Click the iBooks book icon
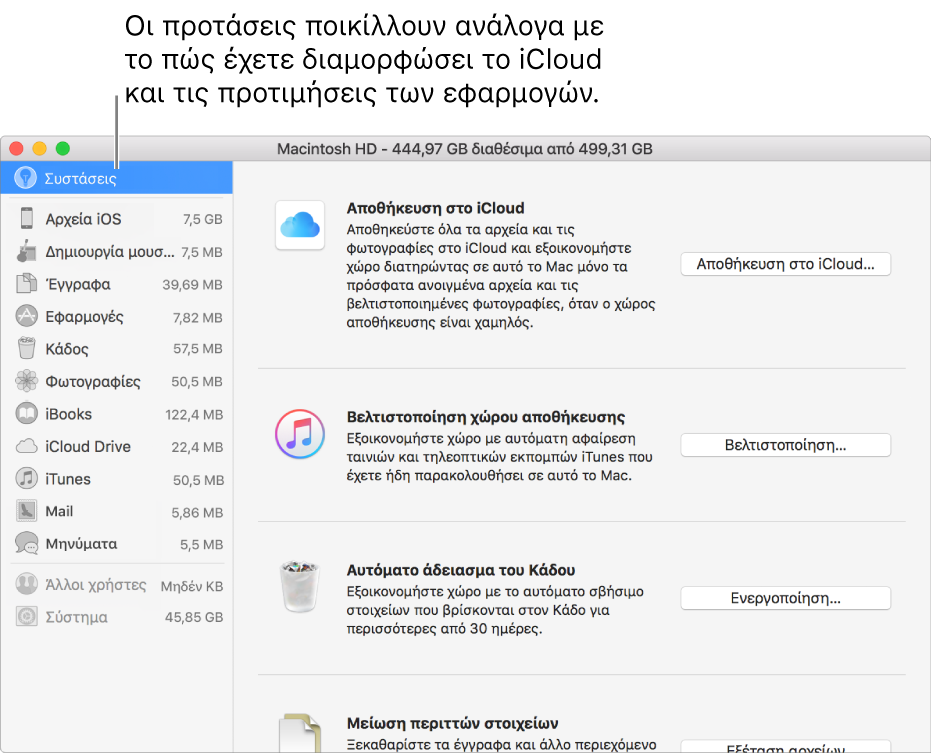This screenshot has width=931, height=753. tap(26, 413)
